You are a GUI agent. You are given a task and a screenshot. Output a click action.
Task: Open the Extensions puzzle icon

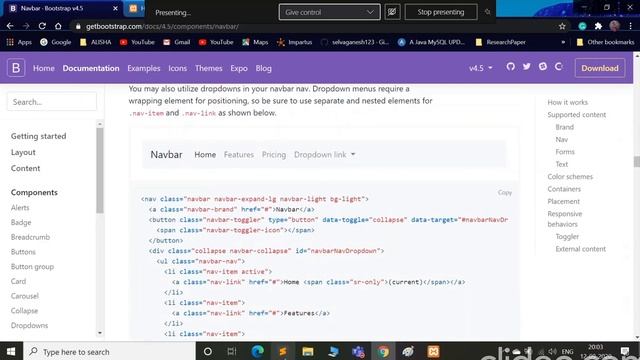point(598,26)
